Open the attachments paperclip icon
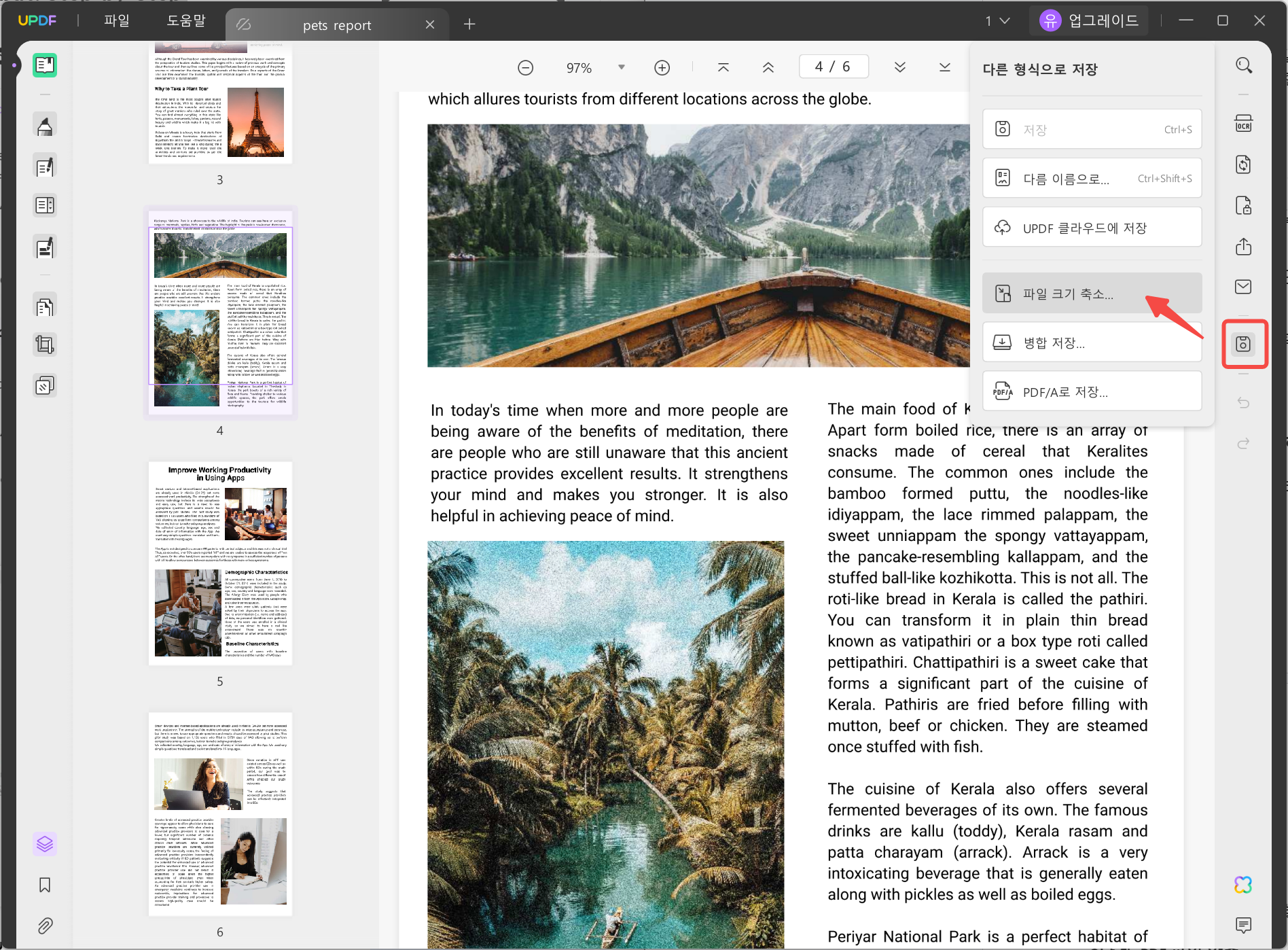The height and width of the screenshot is (950, 1288). coord(45,926)
